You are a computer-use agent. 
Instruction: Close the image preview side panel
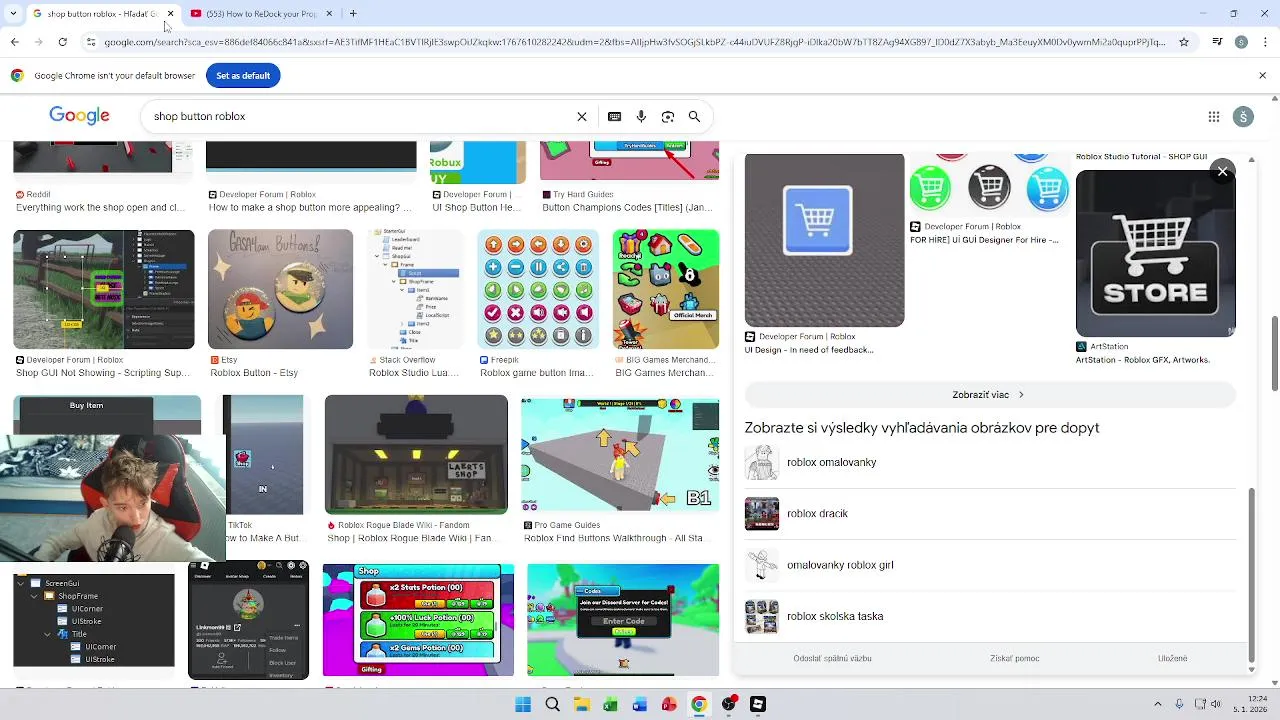[1222, 172]
